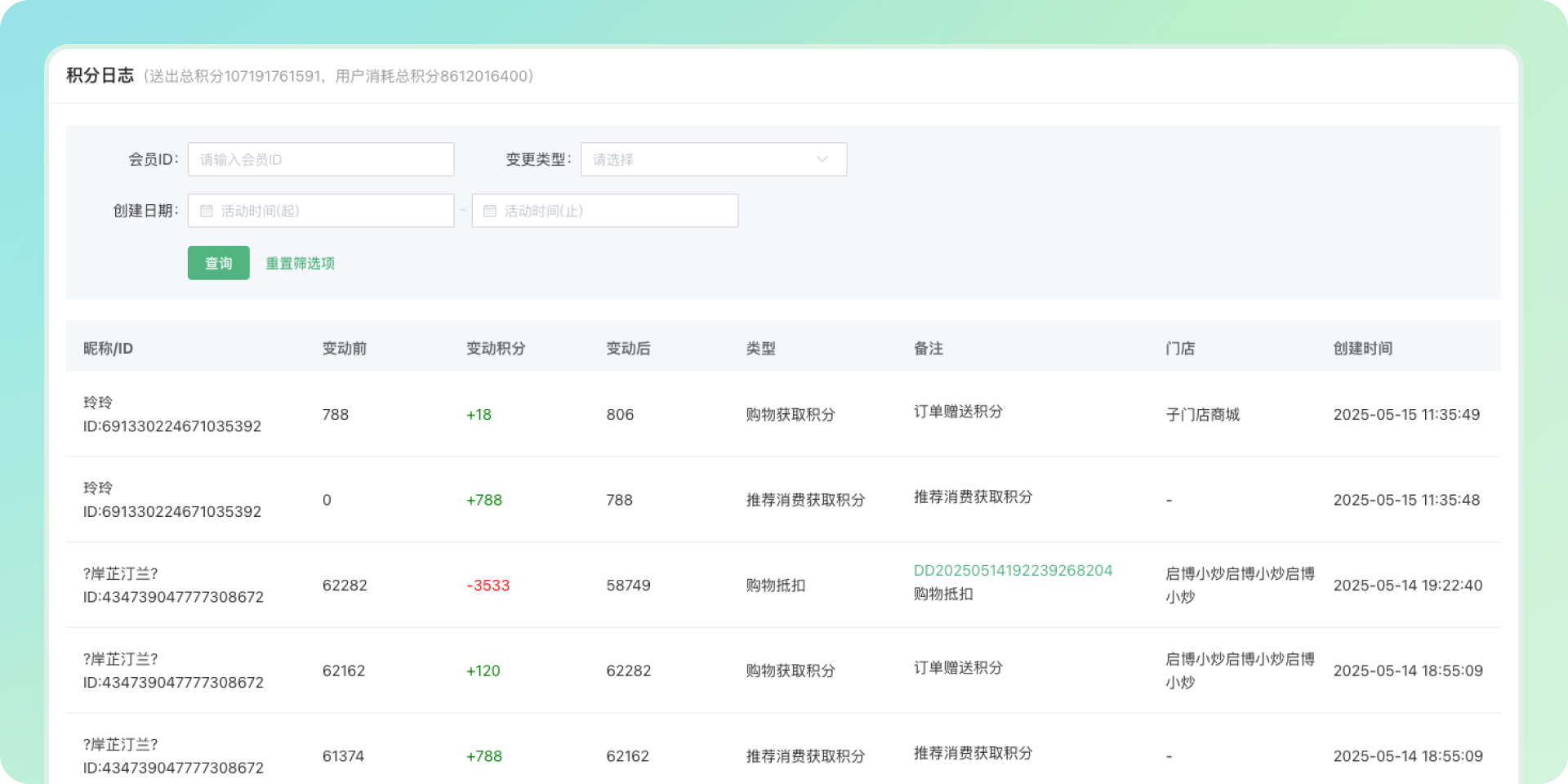Open order link DD20250514192239268204

(1013, 571)
